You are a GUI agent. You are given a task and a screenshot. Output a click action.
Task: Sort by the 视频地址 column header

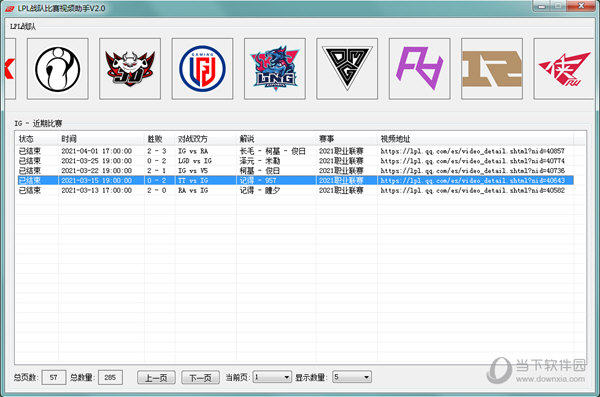coord(475,139)
